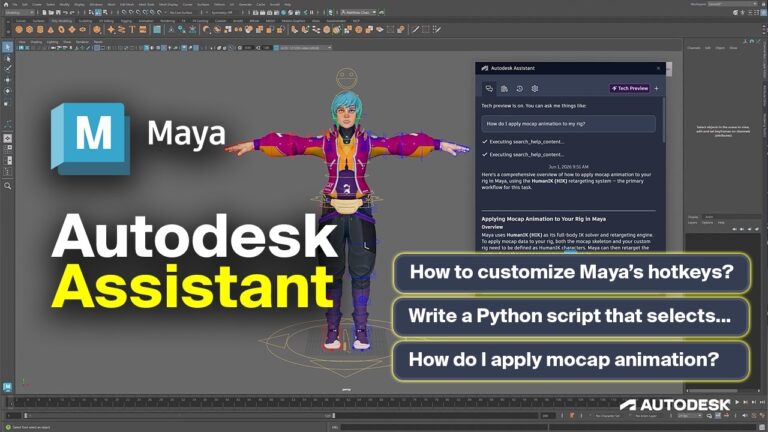The width and height of the screenshot is (768, 432).
Task: Toggle snap to grids on status line
Action: [124, 12]
